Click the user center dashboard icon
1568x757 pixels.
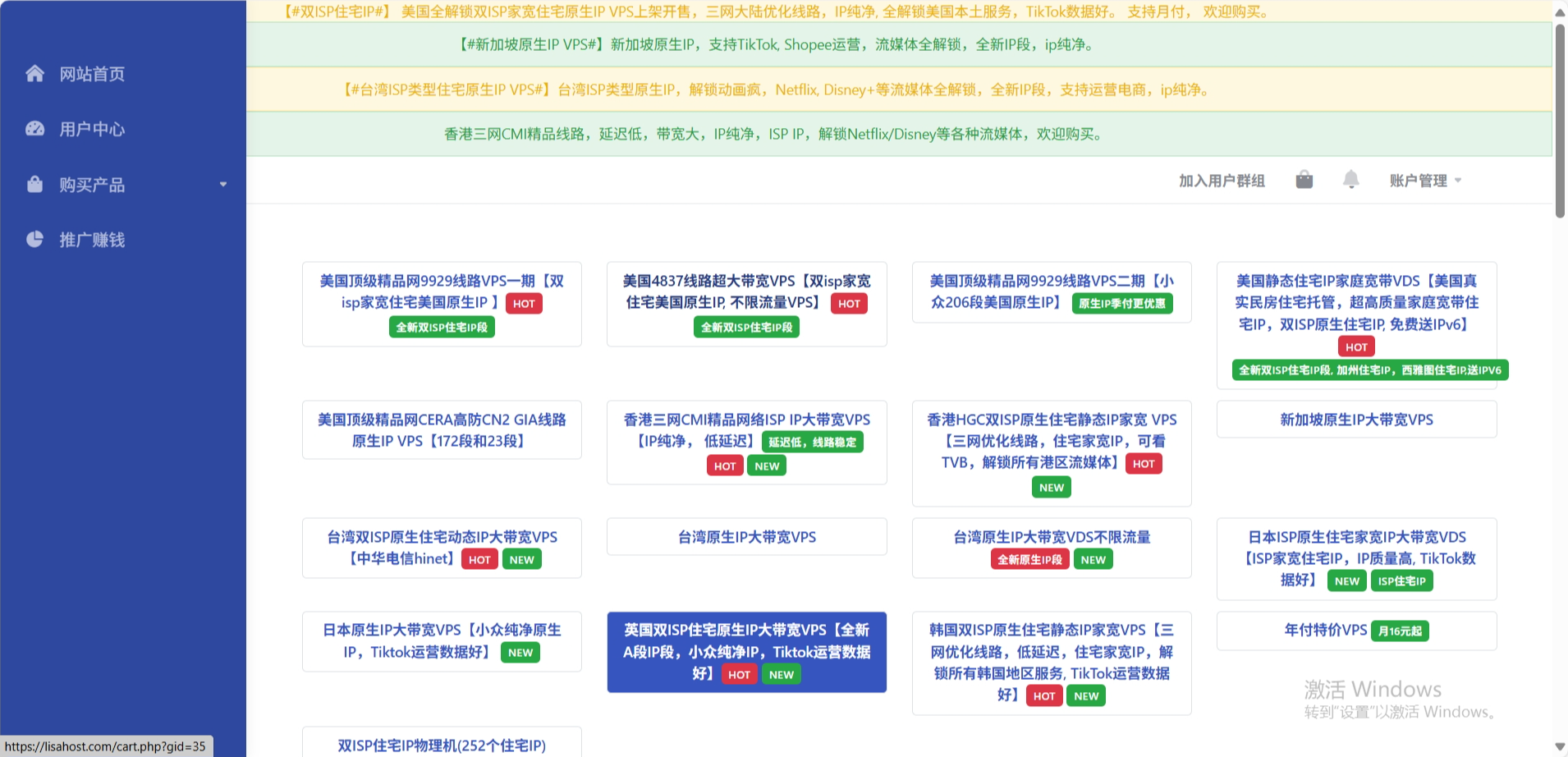[34, 129]
